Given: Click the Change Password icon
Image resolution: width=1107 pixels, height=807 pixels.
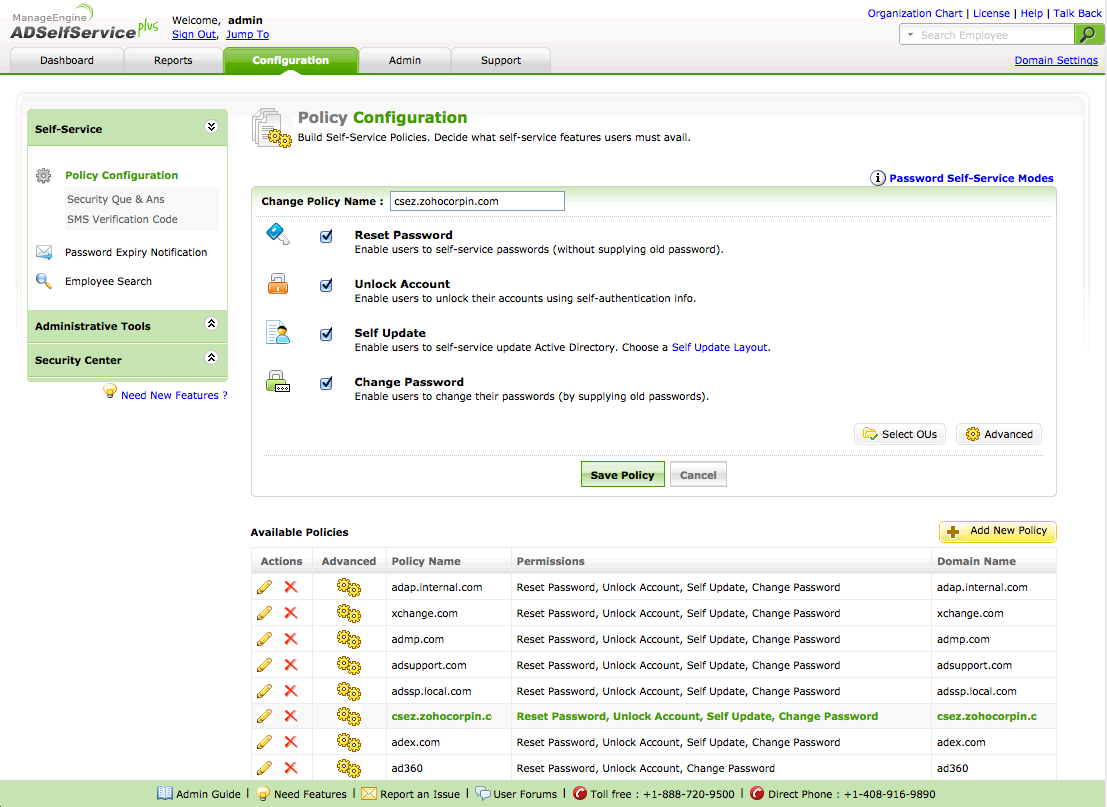Looking at the screenshot, I should [277, 382].
